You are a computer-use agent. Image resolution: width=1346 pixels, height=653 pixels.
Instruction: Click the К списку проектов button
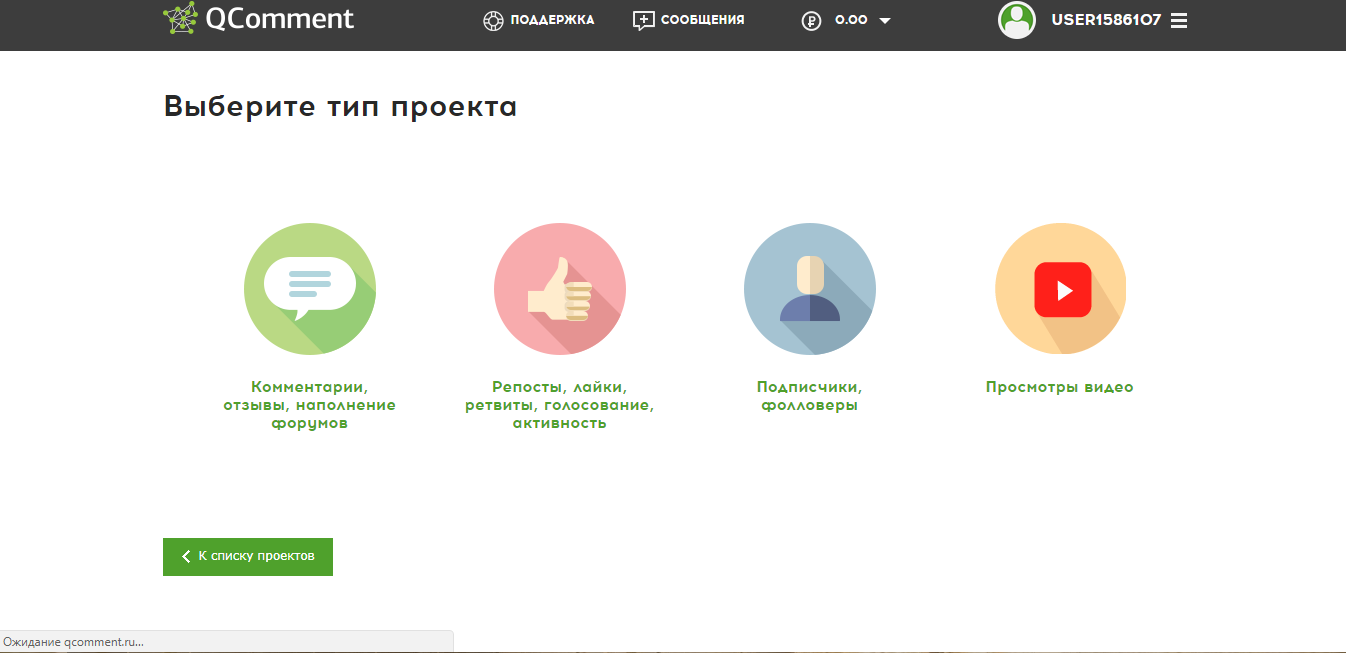[x=247, y=556]
